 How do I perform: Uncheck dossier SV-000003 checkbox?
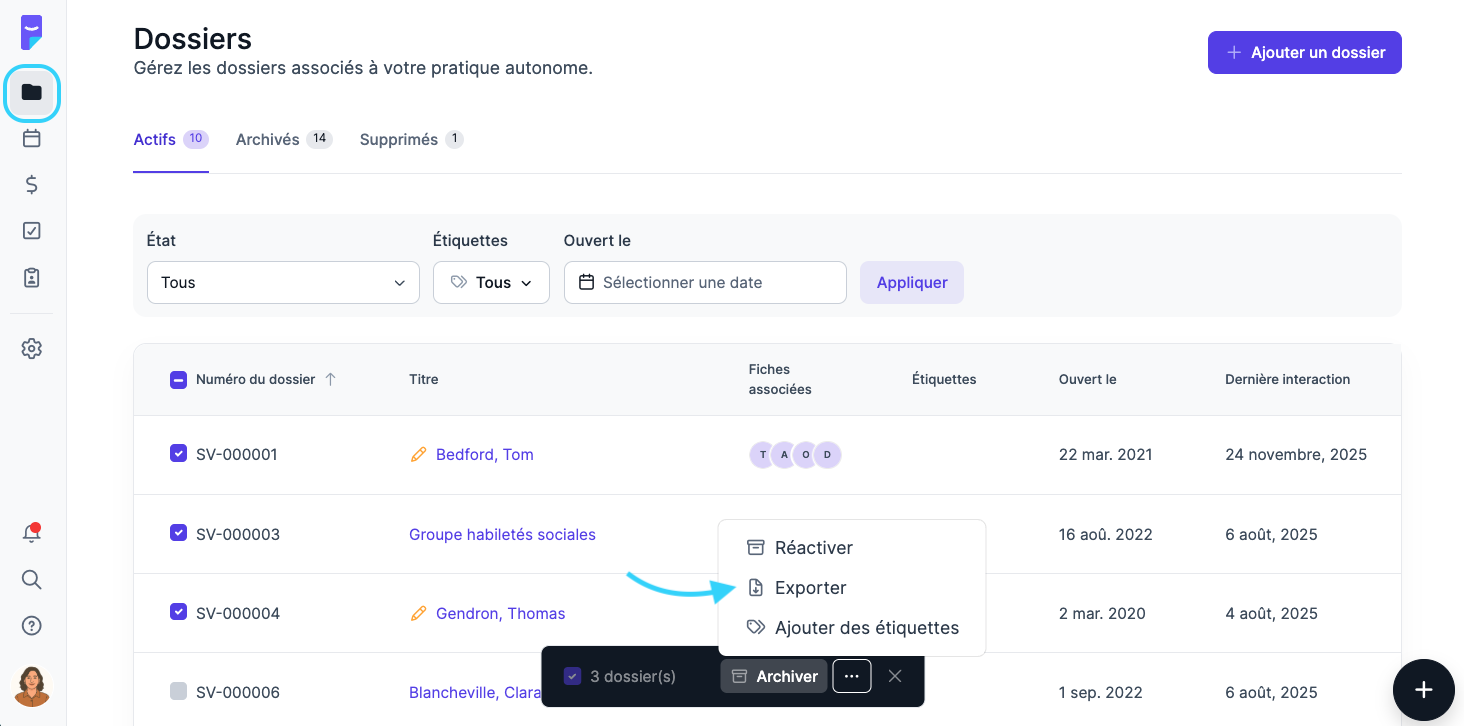point(178,533)
